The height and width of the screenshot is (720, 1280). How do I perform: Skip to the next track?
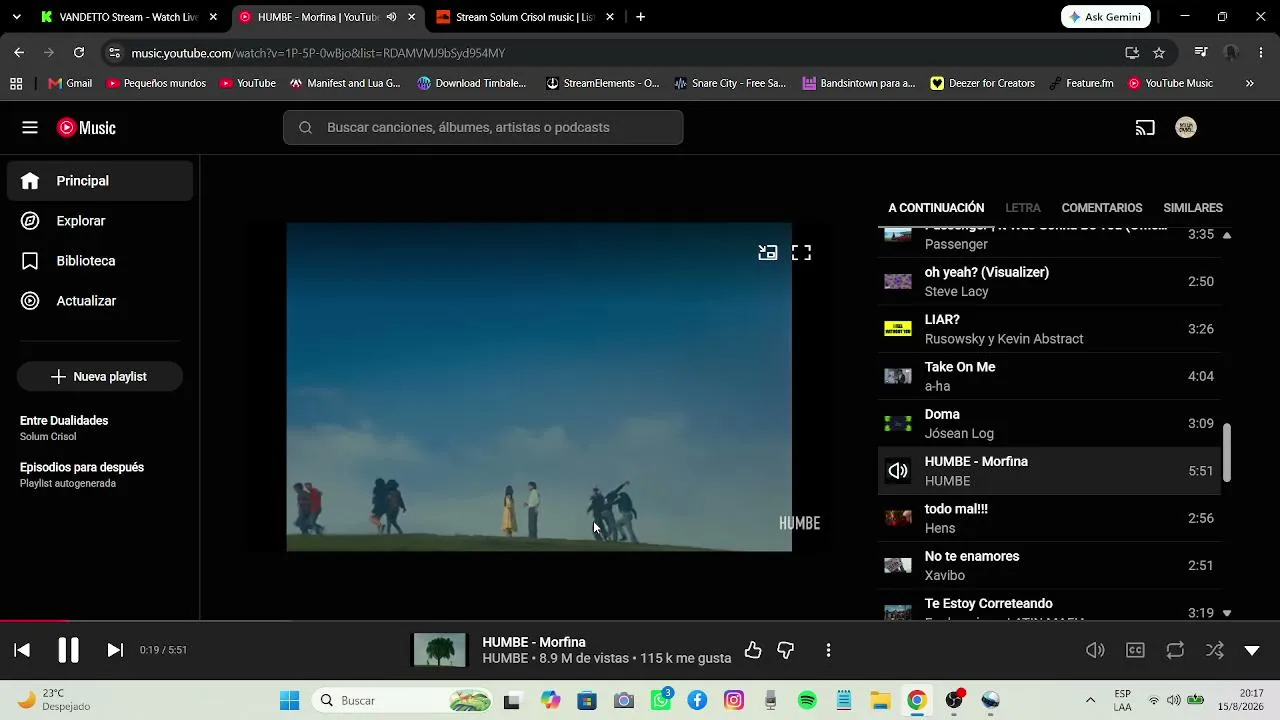pos(115,650)
